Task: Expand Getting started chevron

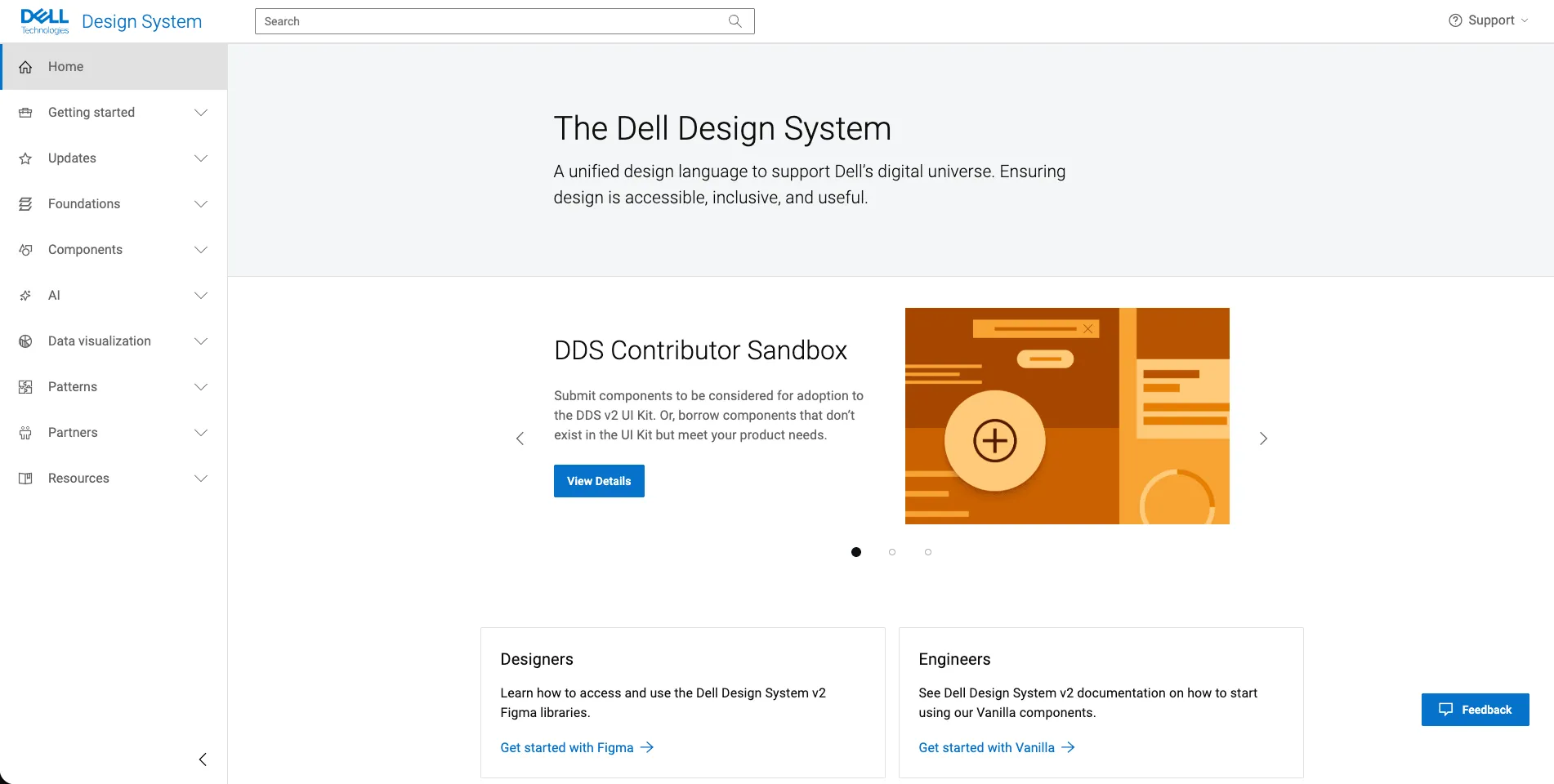Action: click(x=201, y=113)
